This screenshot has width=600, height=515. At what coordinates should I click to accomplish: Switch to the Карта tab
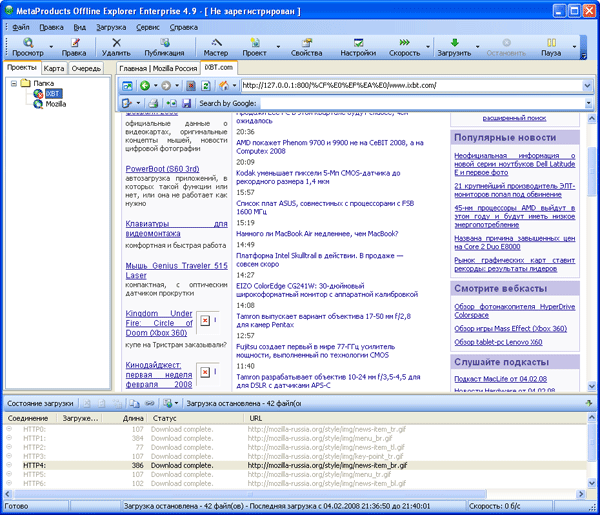(x=54, y=67)
